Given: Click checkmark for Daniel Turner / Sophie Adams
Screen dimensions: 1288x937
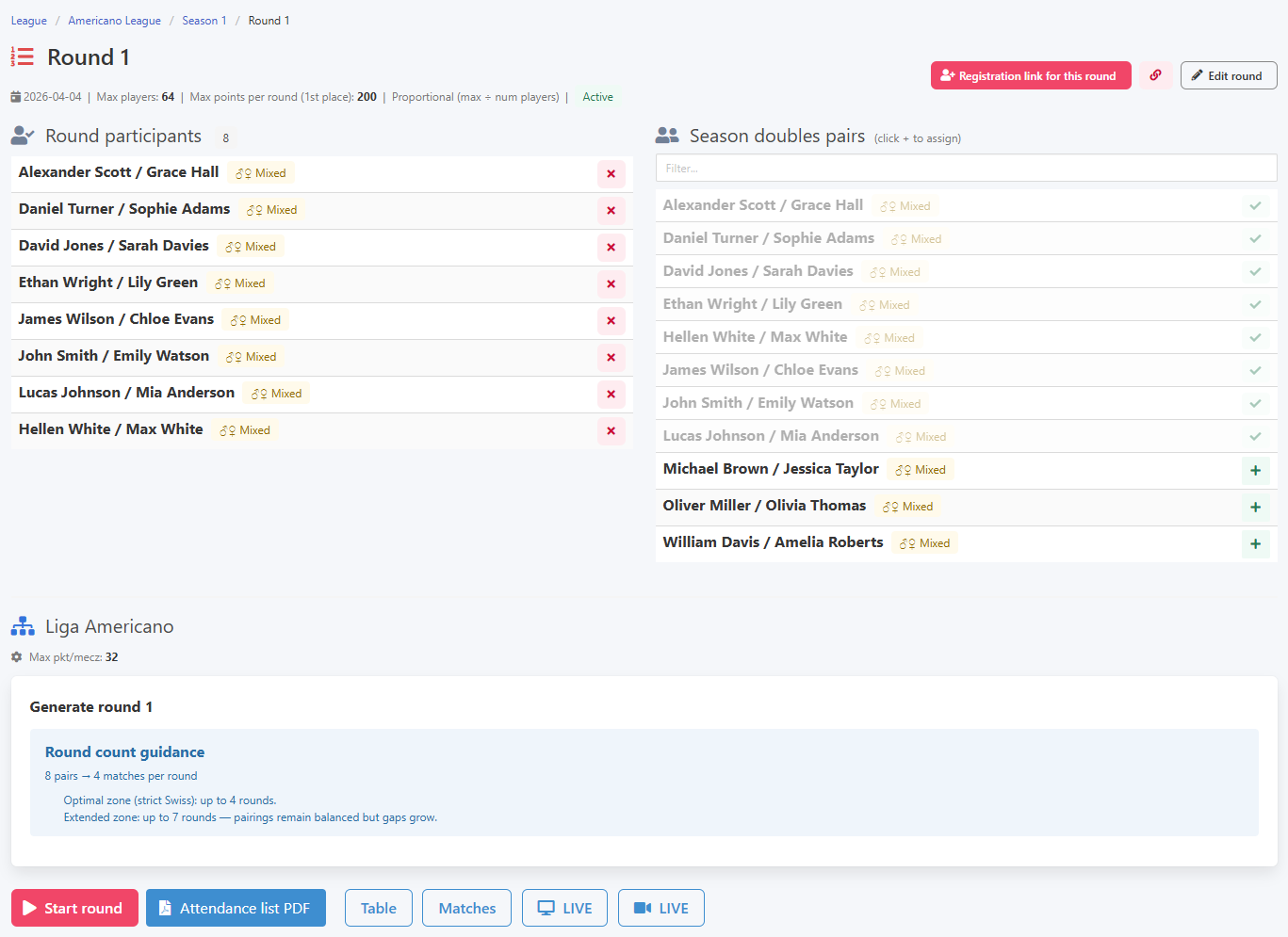Looking at the screenshot, I should (1255, 238).
